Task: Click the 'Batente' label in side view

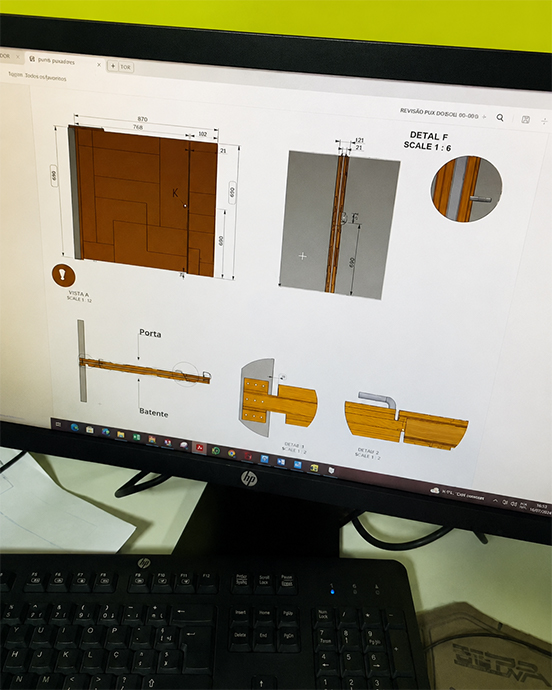Action: coord(154,413)
